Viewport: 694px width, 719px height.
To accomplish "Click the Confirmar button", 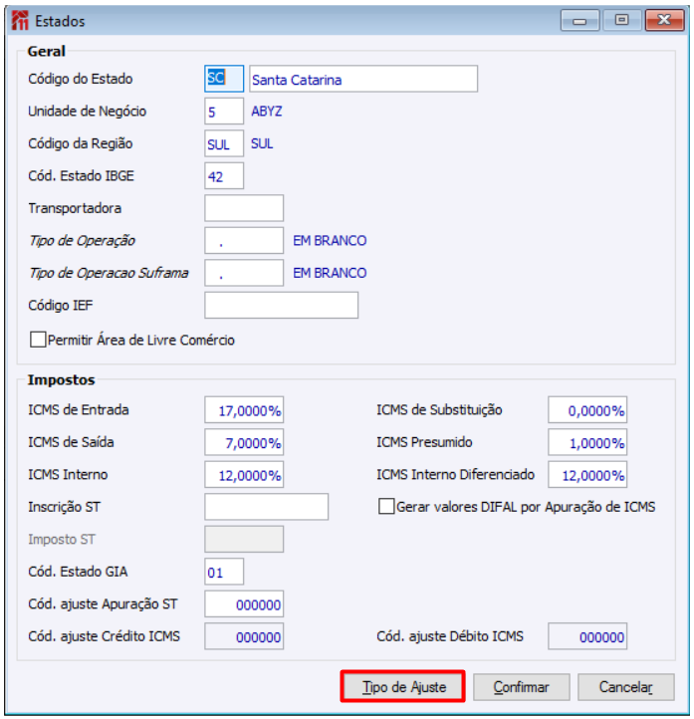I will pyautogui.click(x=522, y=687).
